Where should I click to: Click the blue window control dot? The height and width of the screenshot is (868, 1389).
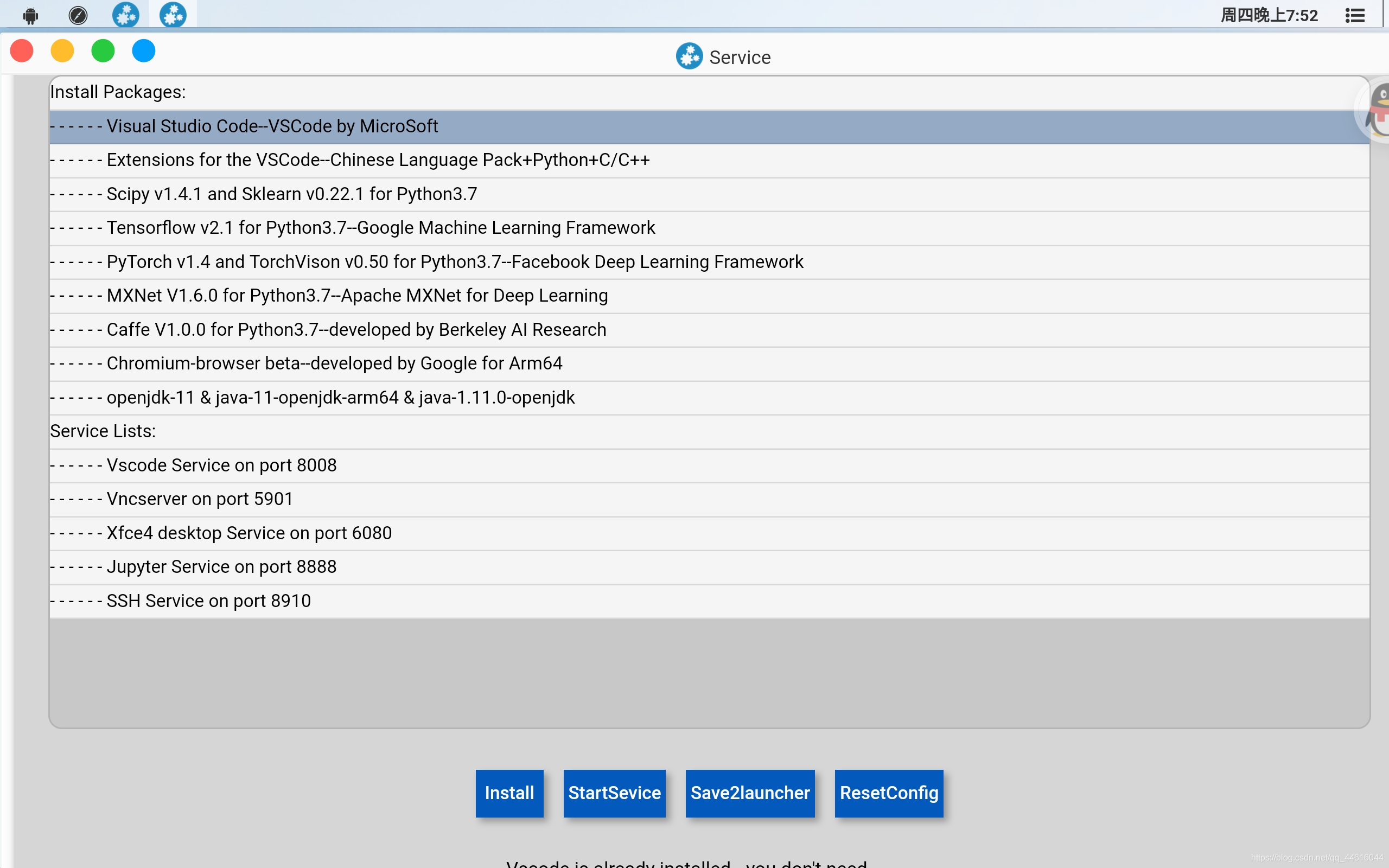coord(144,51)
